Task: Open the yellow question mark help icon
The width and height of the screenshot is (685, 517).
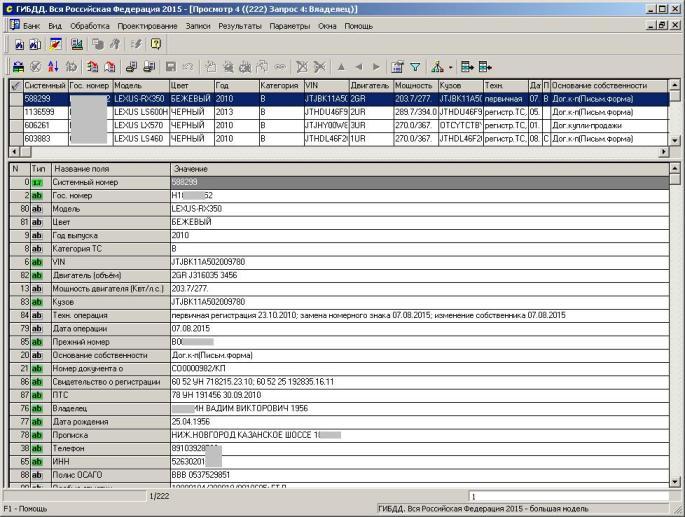Action: click(x=156, y=44)
